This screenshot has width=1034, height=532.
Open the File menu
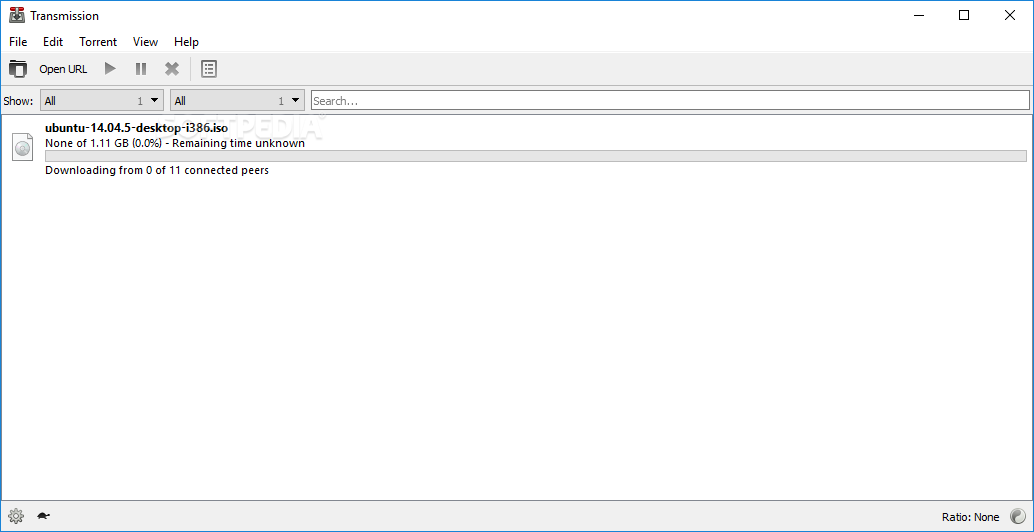tap(18, 42)
